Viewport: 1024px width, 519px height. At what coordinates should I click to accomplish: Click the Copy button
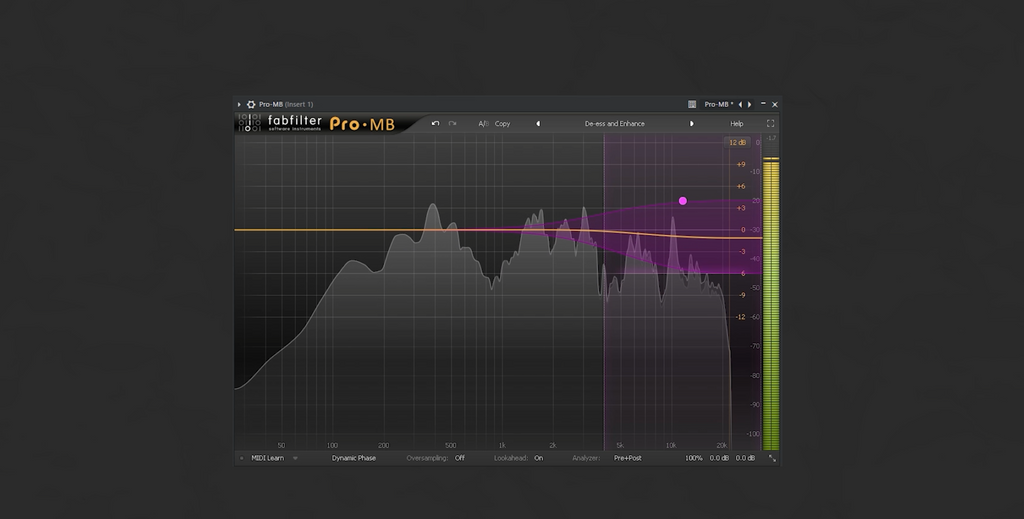coord(502,123)
